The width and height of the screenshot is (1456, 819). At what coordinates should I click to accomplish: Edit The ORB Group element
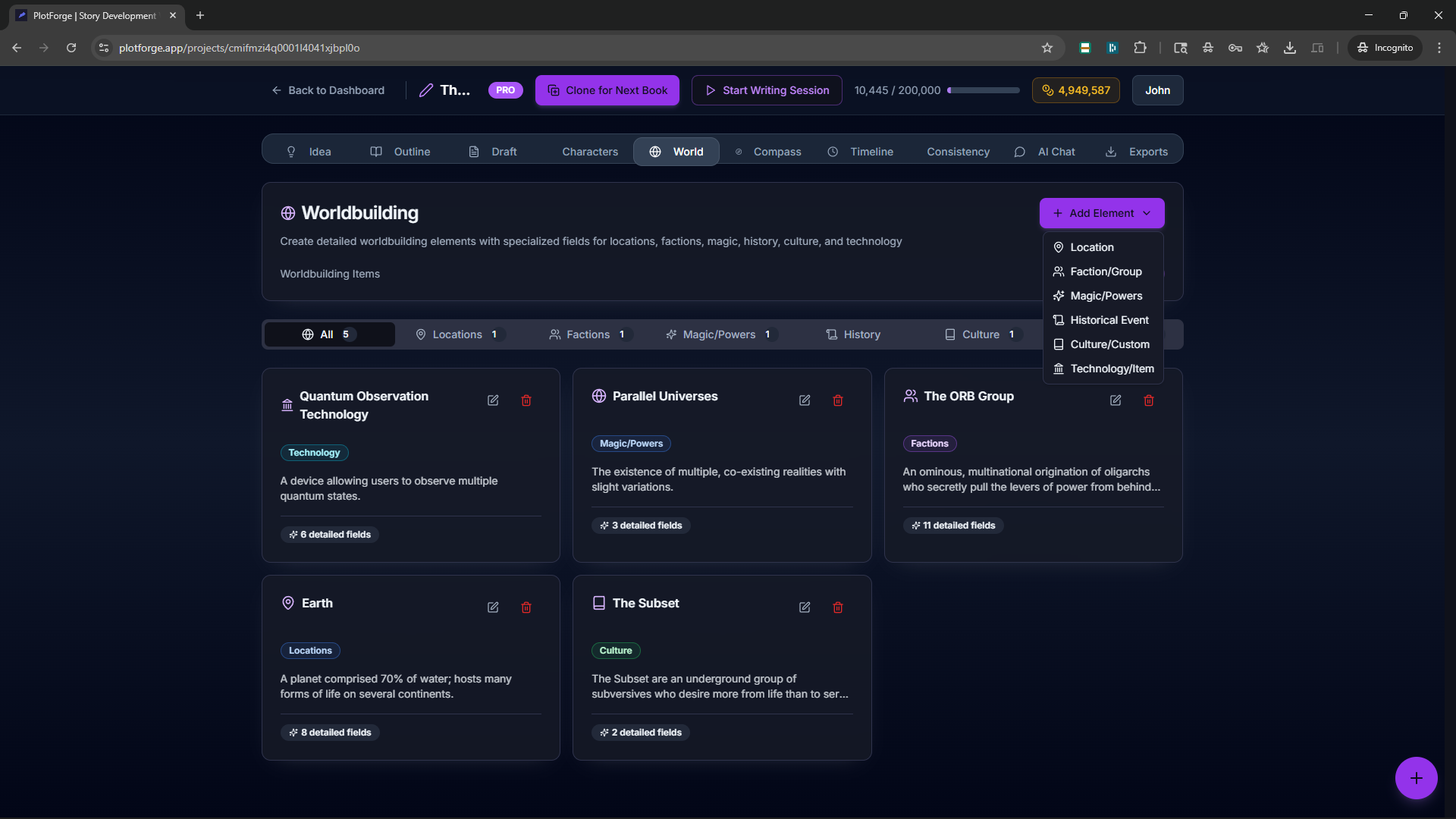1116,400
